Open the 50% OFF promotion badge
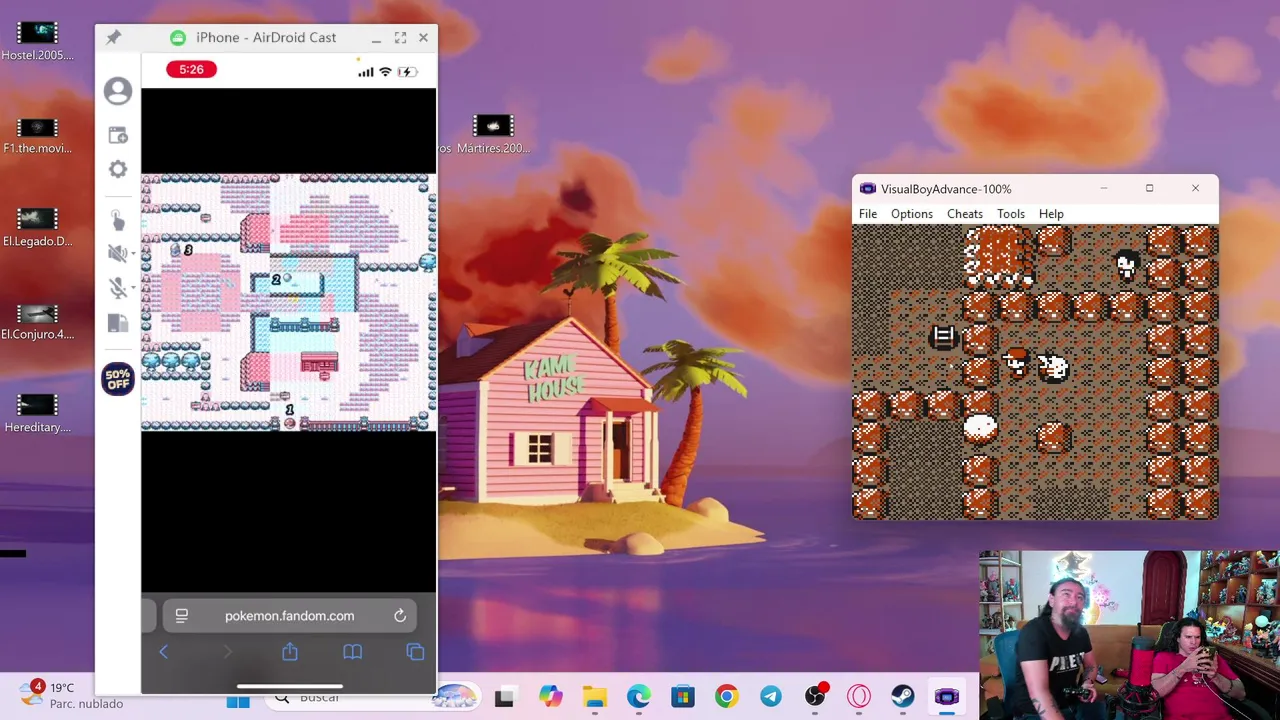This screenshot has width=1280, height=720. point(118,379)
